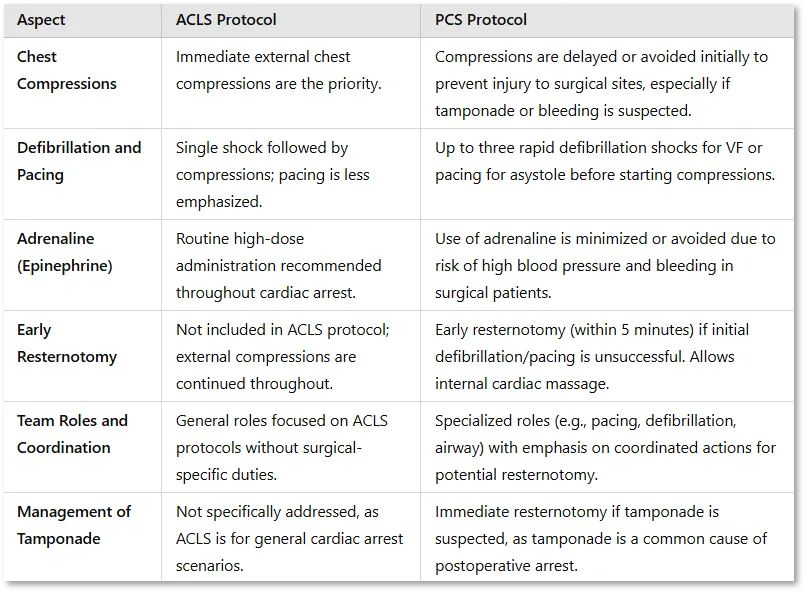The width and height of the screenshot is (805, 592).
Task: Select the ACLS Protocol column header
Action: point(226,20)
